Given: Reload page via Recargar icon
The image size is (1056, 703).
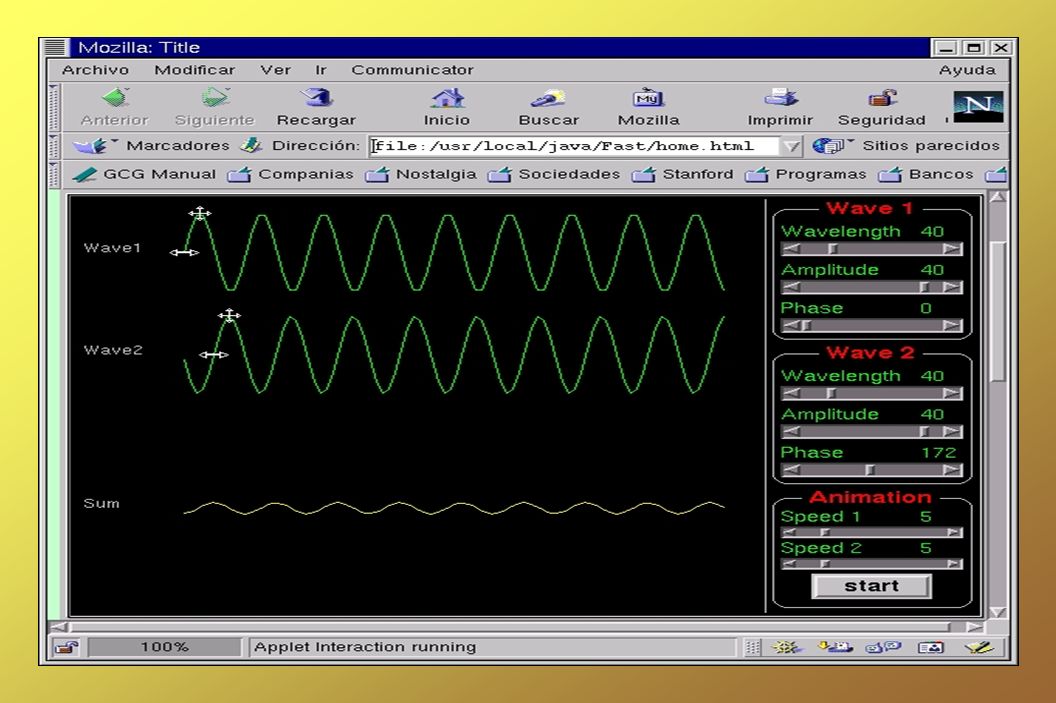Looking at the screenshot, I should pos(316,108).
